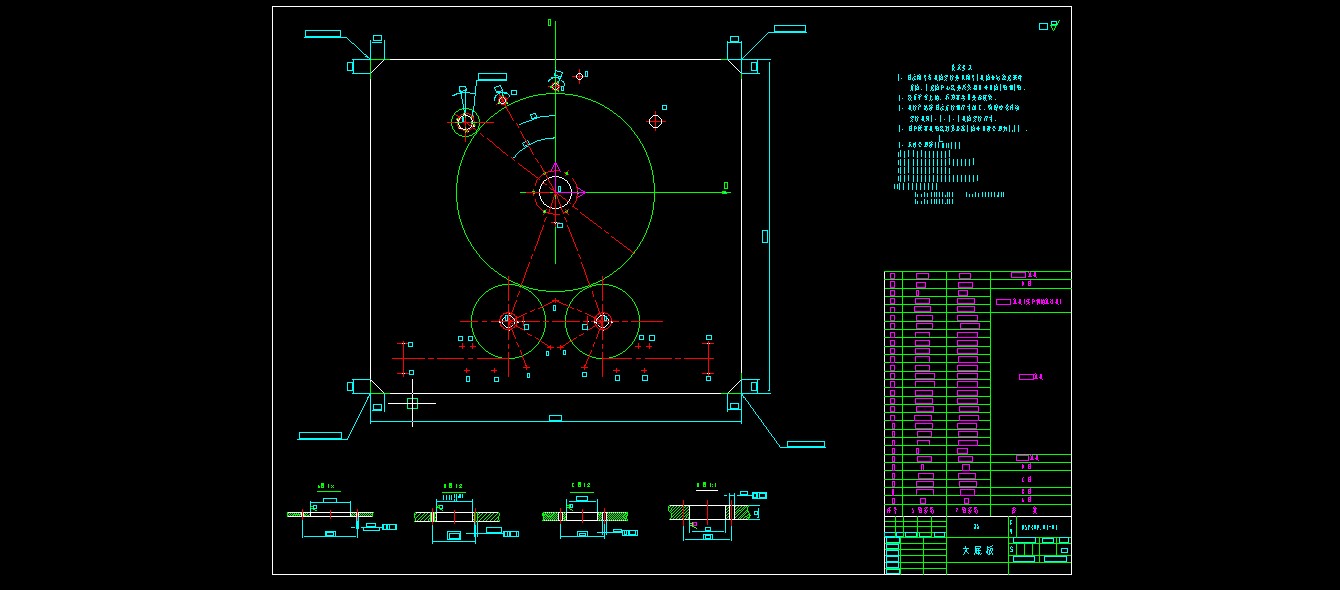
Task: Click the white center bore circle of the large gear
Action: (555, 193)
